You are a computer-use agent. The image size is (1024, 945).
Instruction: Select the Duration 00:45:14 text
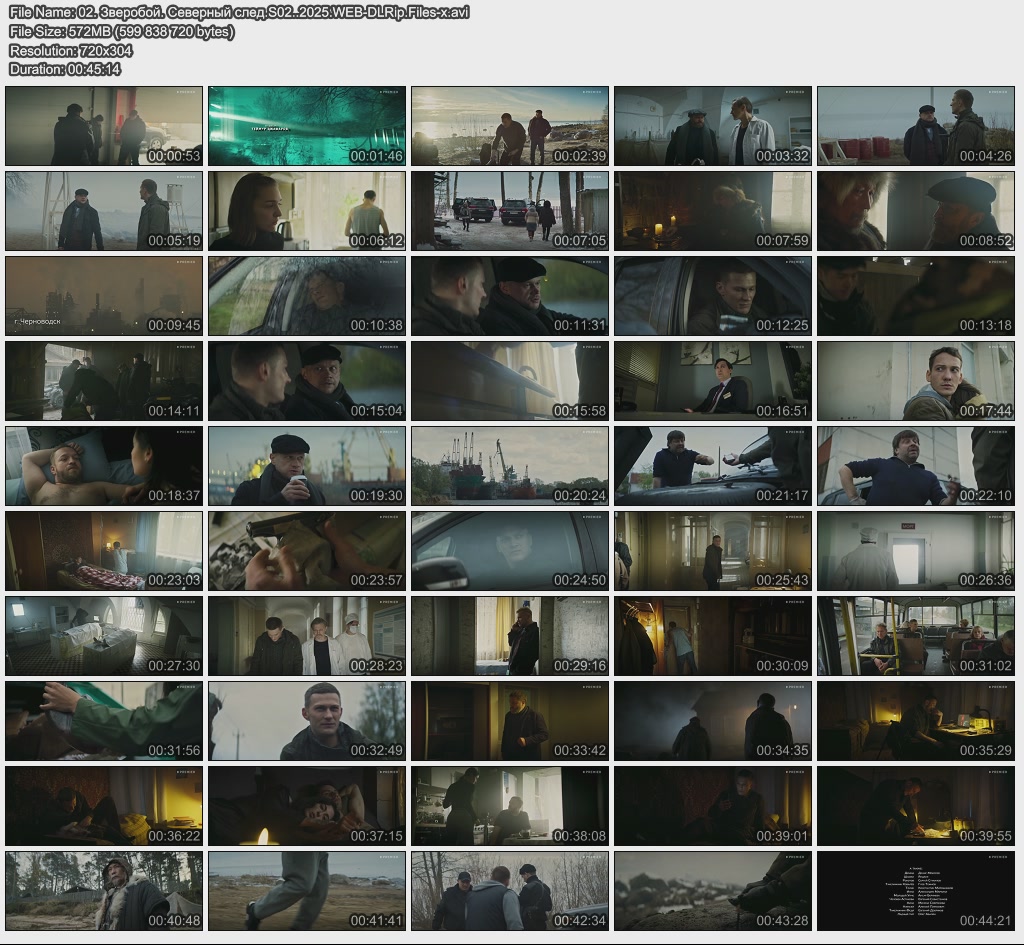point(65,69)
